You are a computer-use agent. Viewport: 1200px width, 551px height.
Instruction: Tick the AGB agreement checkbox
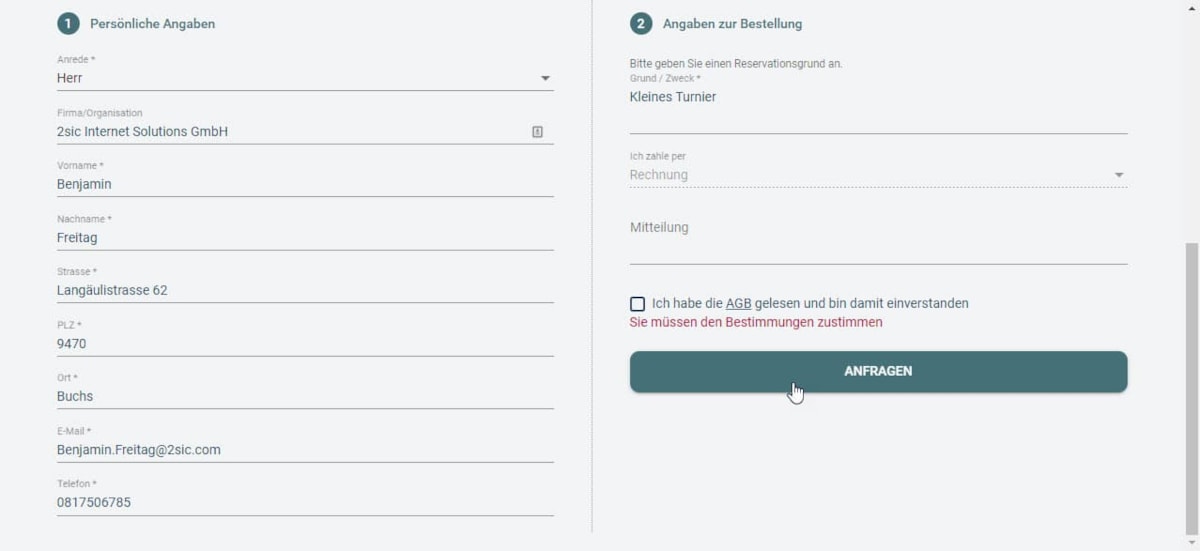(638, 304)
